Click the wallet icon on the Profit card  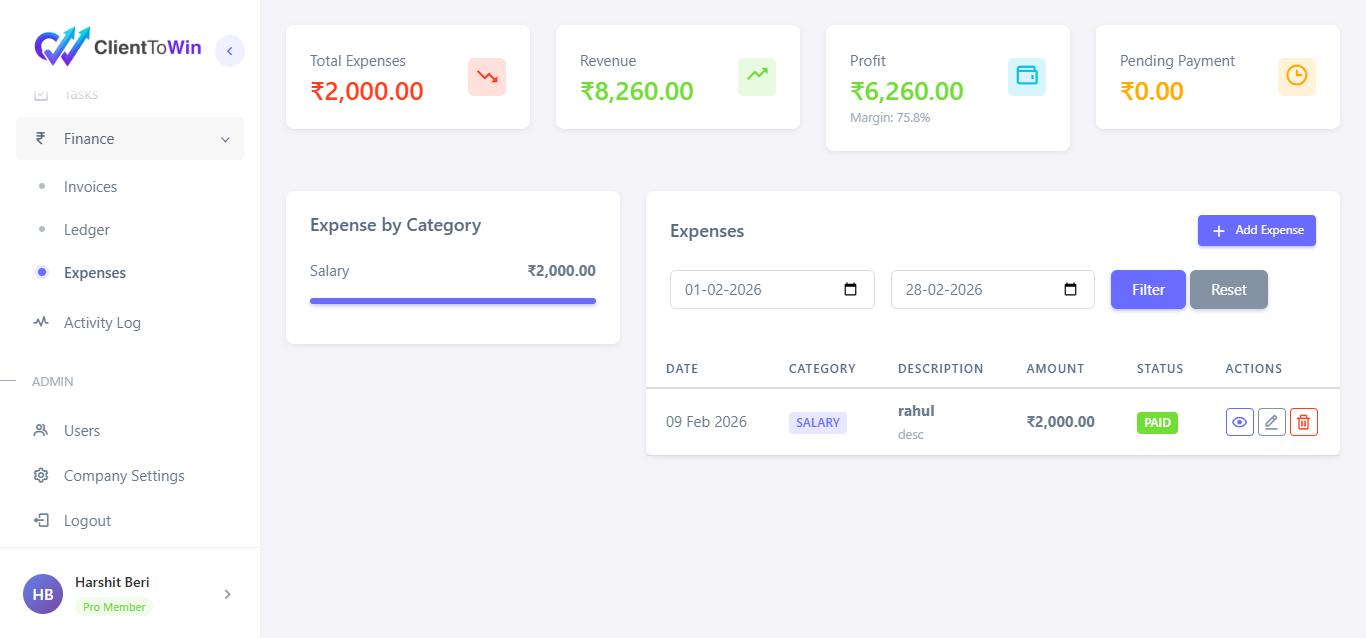click(x=1026, y=76)
